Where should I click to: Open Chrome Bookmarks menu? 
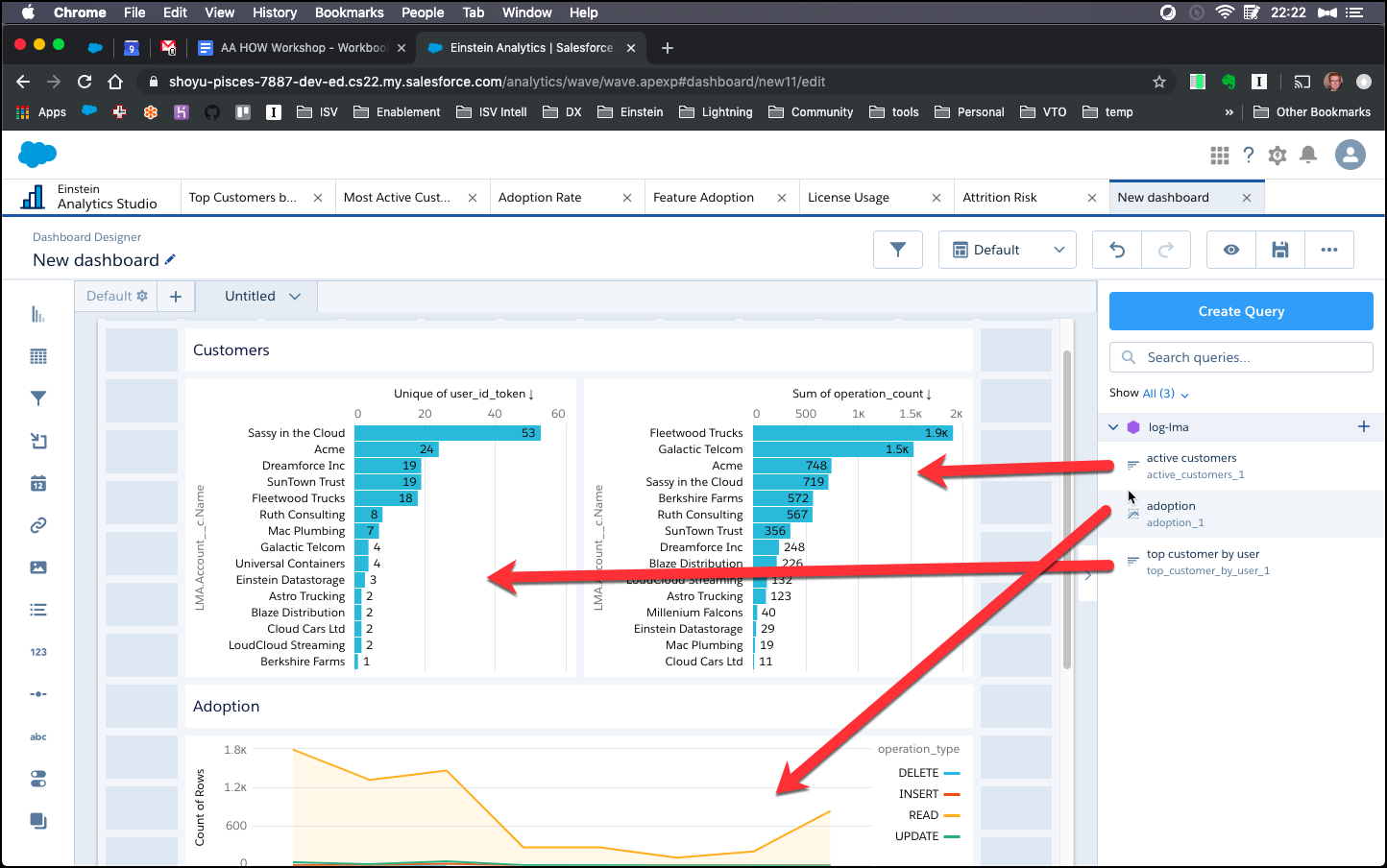(350, 12)
